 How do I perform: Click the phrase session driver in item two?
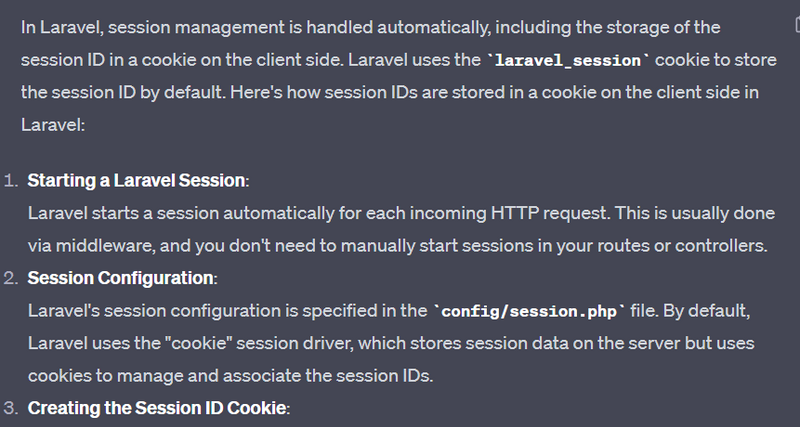pos(293,343)
